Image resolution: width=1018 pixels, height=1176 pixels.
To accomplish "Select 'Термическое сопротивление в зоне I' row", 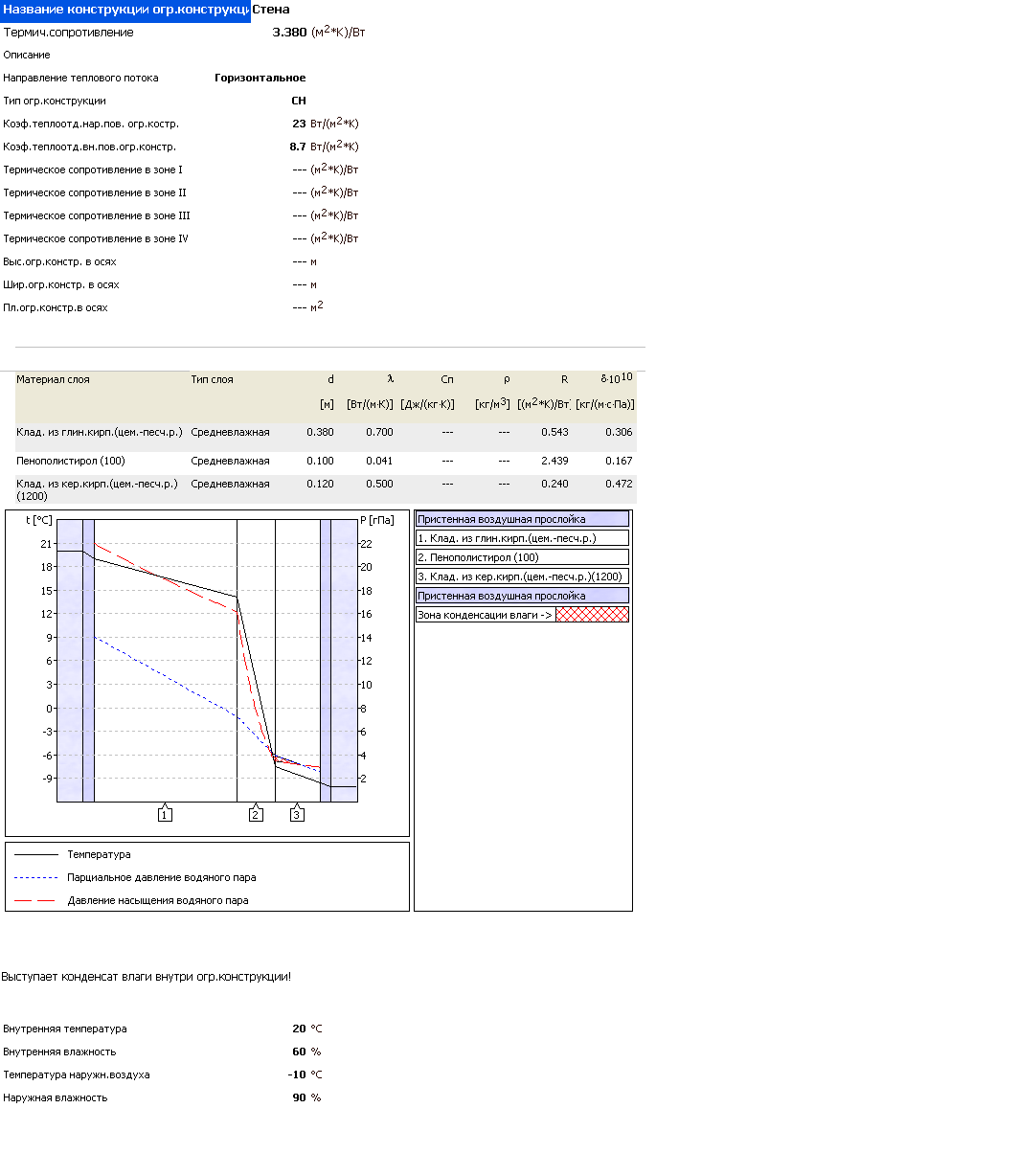I will pyautogui.click(x=93, y=170).
